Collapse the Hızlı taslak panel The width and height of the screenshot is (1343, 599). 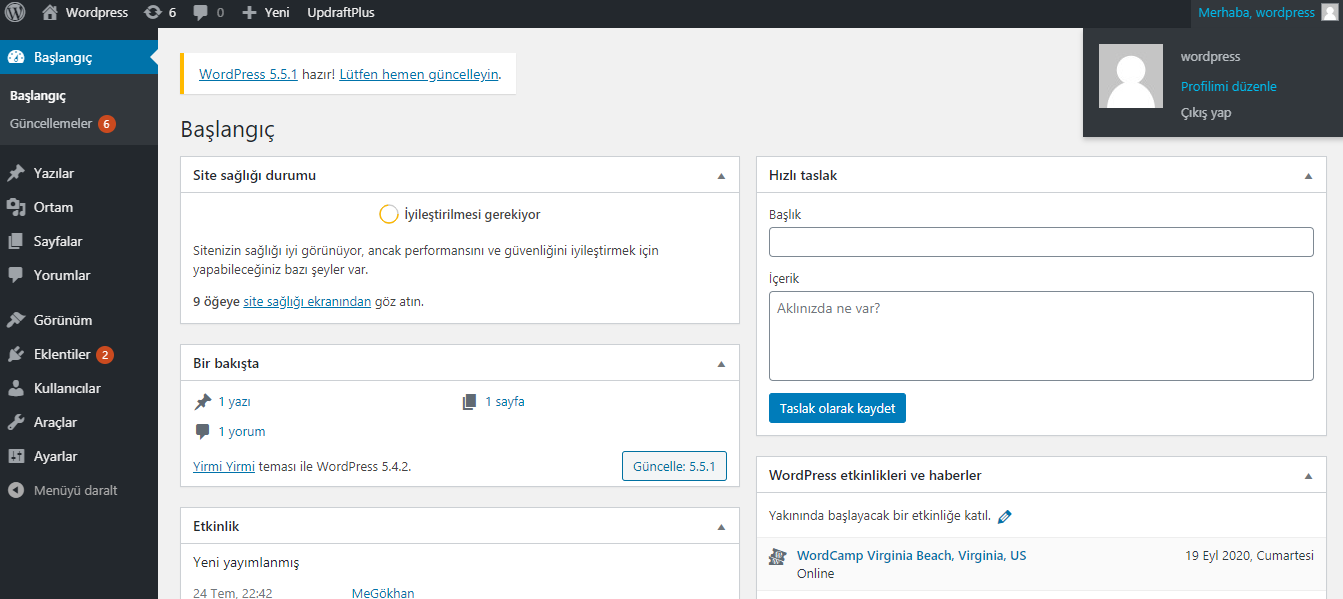1308,175
